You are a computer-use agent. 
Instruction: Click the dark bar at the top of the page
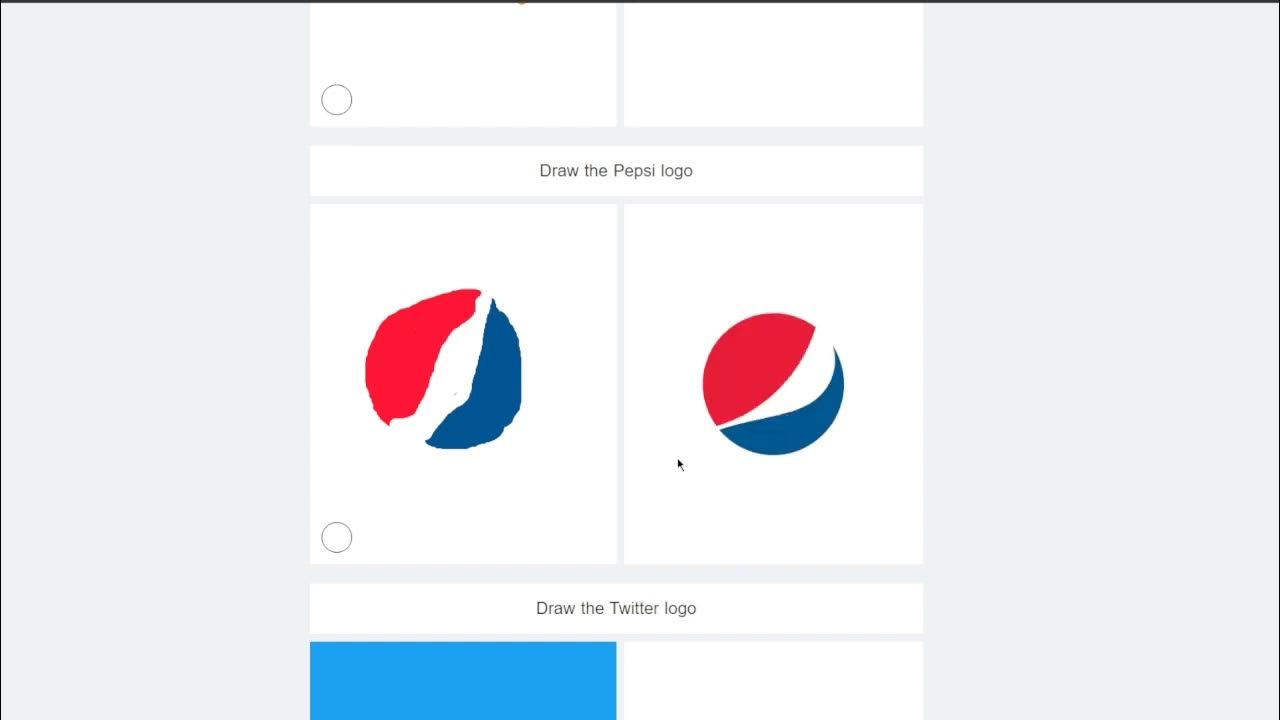point(640,1)
